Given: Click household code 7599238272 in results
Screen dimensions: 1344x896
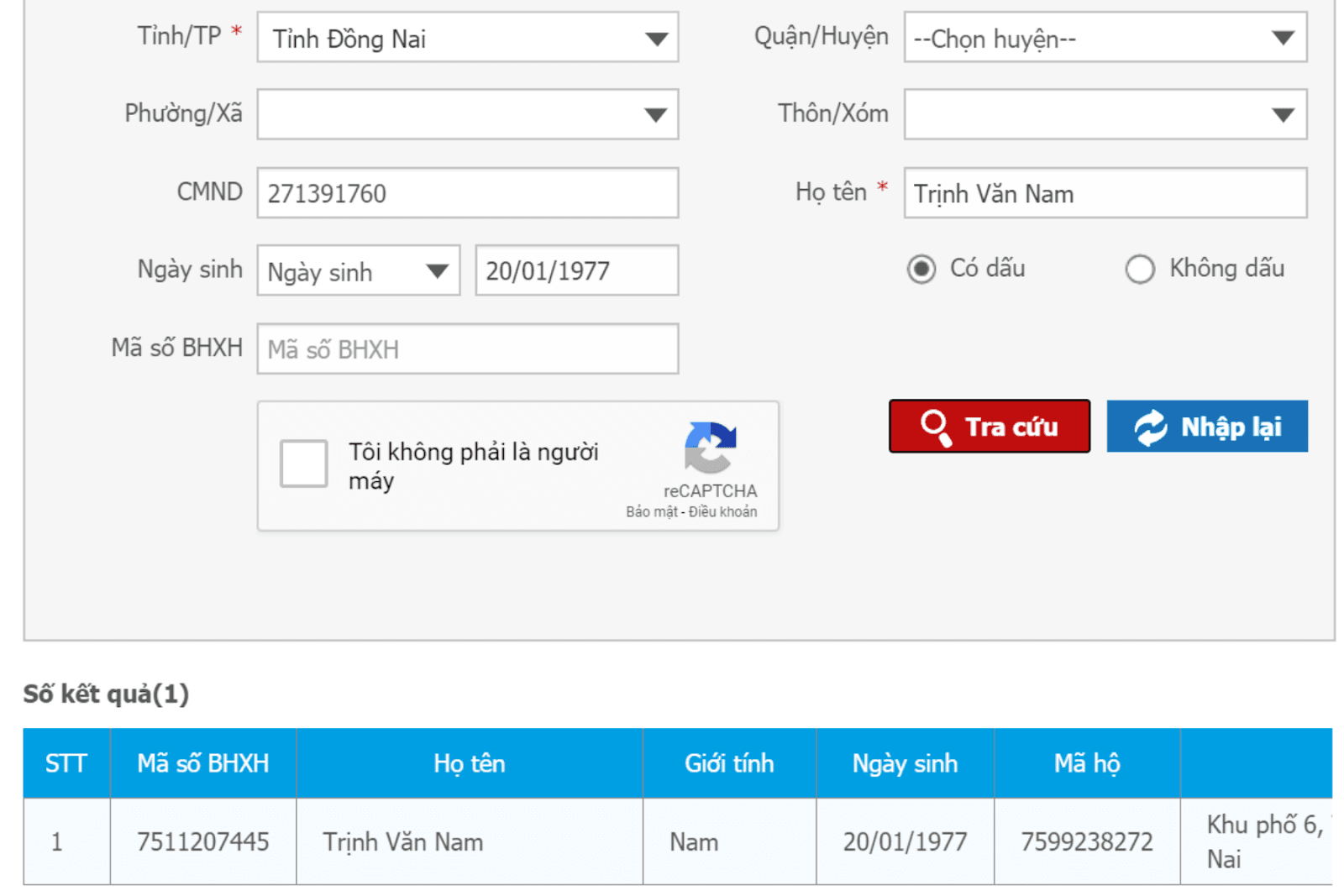Looking at the screenshot, I should point(1087,841).
